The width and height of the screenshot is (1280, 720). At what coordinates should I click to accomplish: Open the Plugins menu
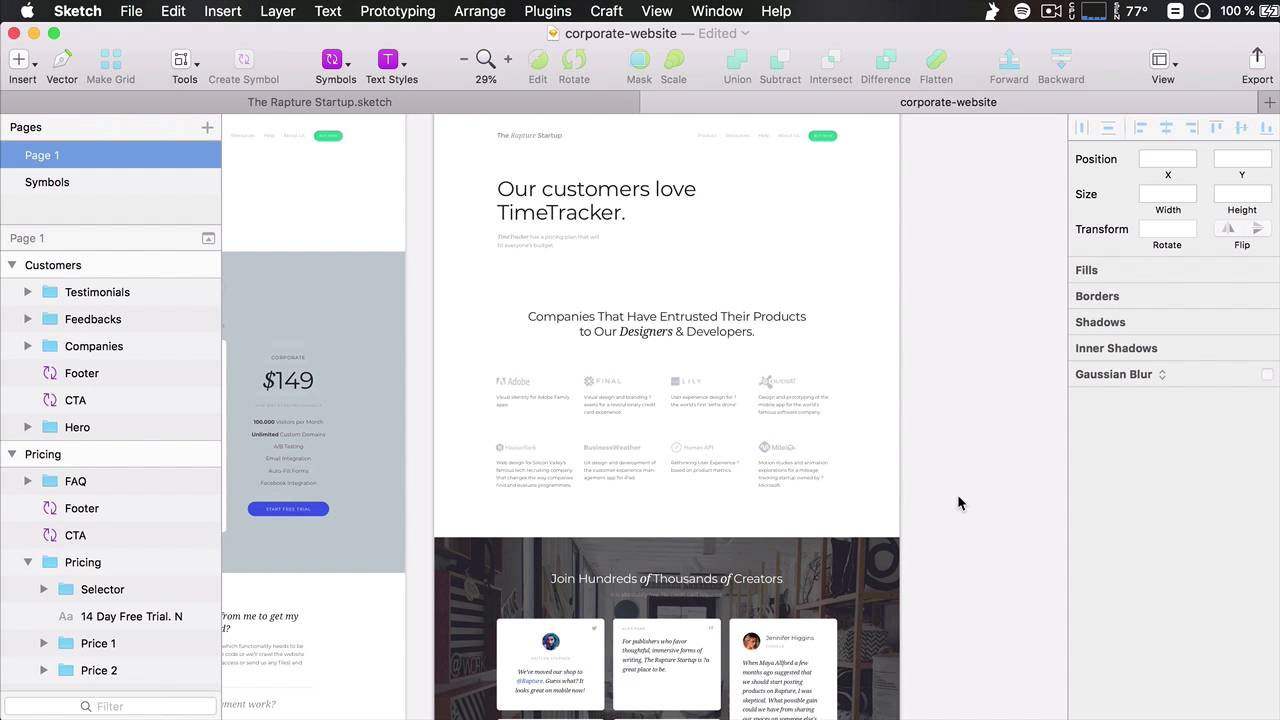click(x=548, y=11)
